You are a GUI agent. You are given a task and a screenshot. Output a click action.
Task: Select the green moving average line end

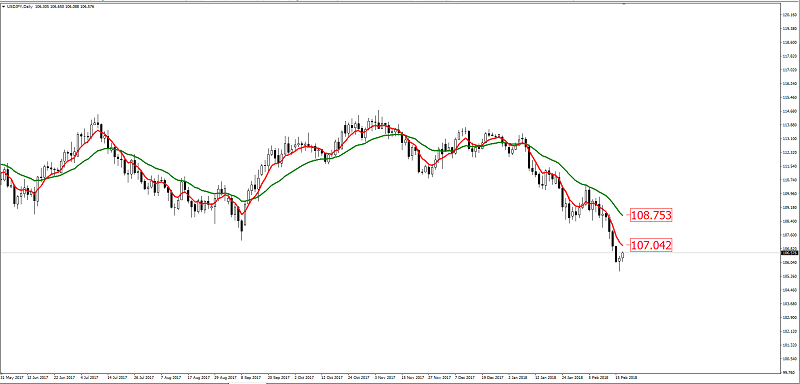pyautogui.click(x=622, y=215)
